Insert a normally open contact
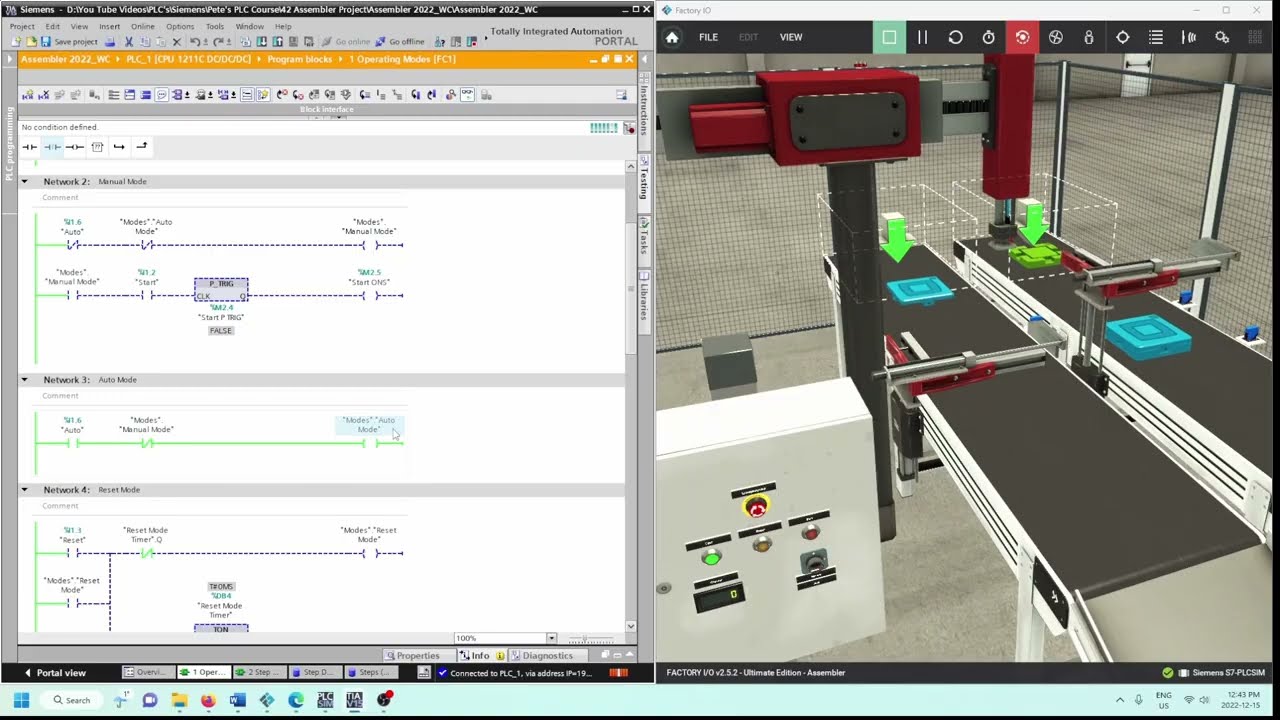1280x720 pixels. [x=30, y=147]
